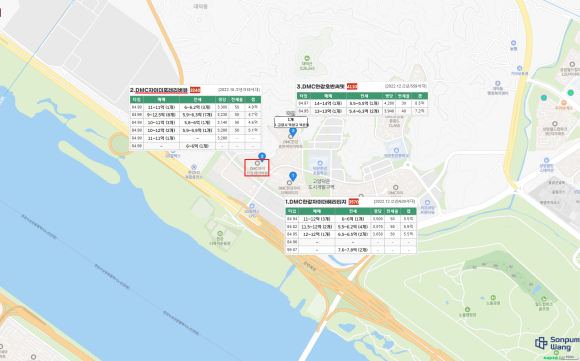Image resolution: width=580 pixels, height=361 pixels.
Task: Click red household-count badge beside title 1
Action: 354,202
